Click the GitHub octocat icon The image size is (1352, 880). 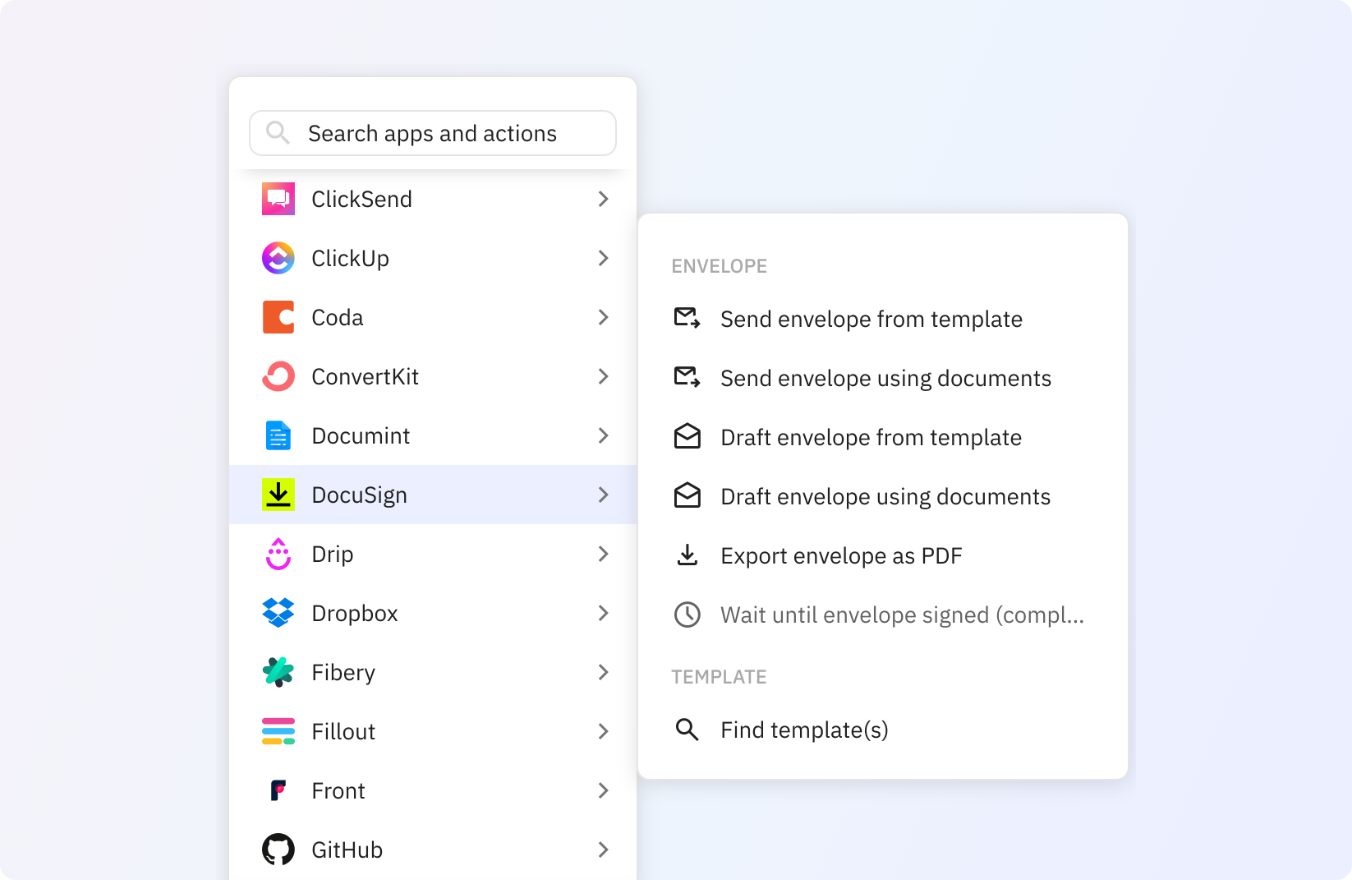tap(278, 850)
